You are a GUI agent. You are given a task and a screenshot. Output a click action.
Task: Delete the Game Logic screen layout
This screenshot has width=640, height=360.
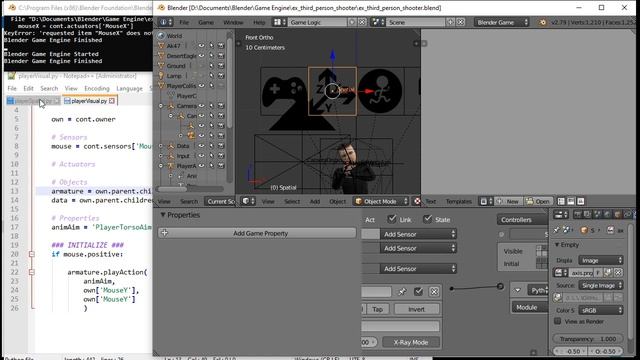(362, 22)
